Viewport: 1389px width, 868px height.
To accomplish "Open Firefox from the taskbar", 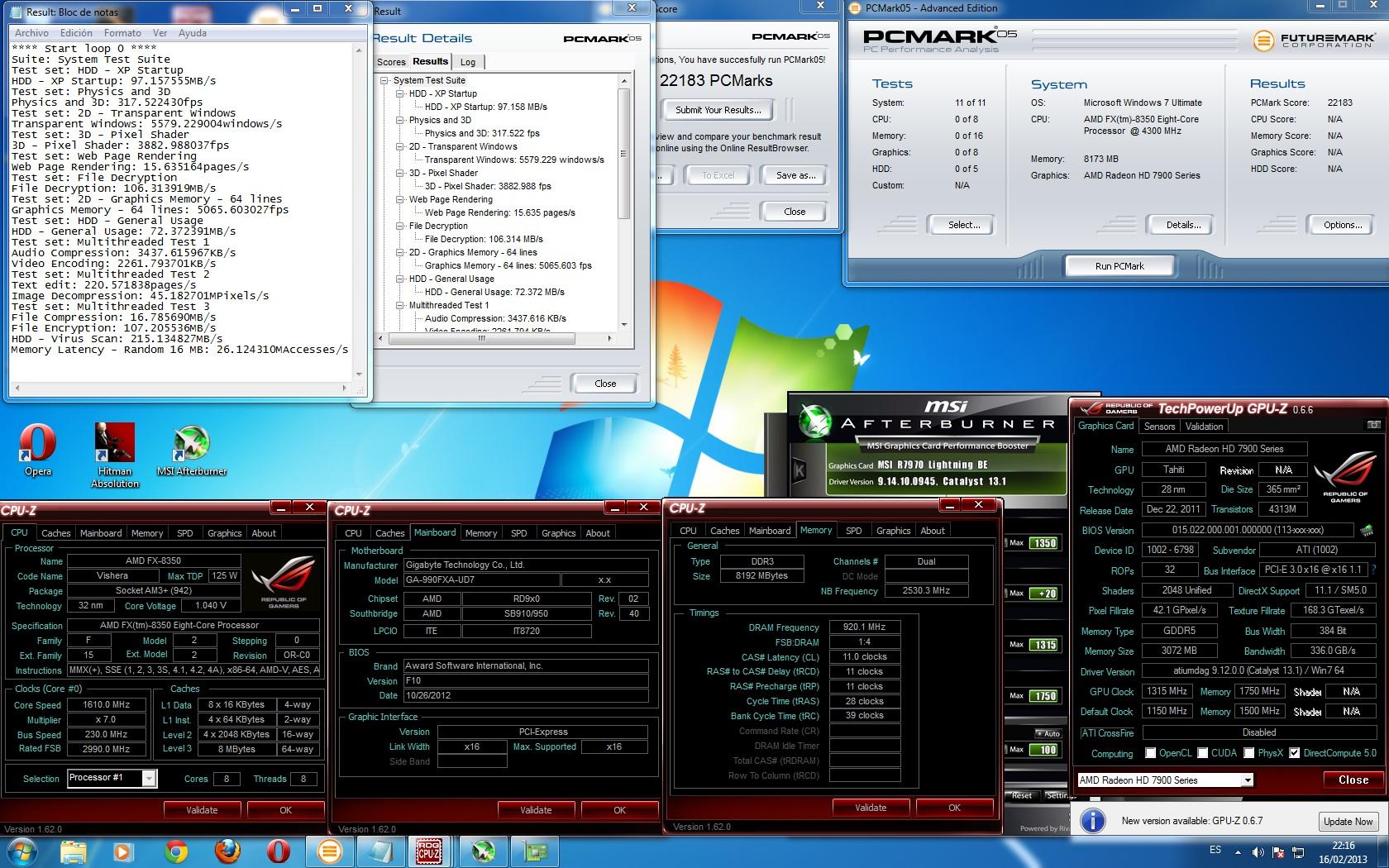I will coord(227,851).
